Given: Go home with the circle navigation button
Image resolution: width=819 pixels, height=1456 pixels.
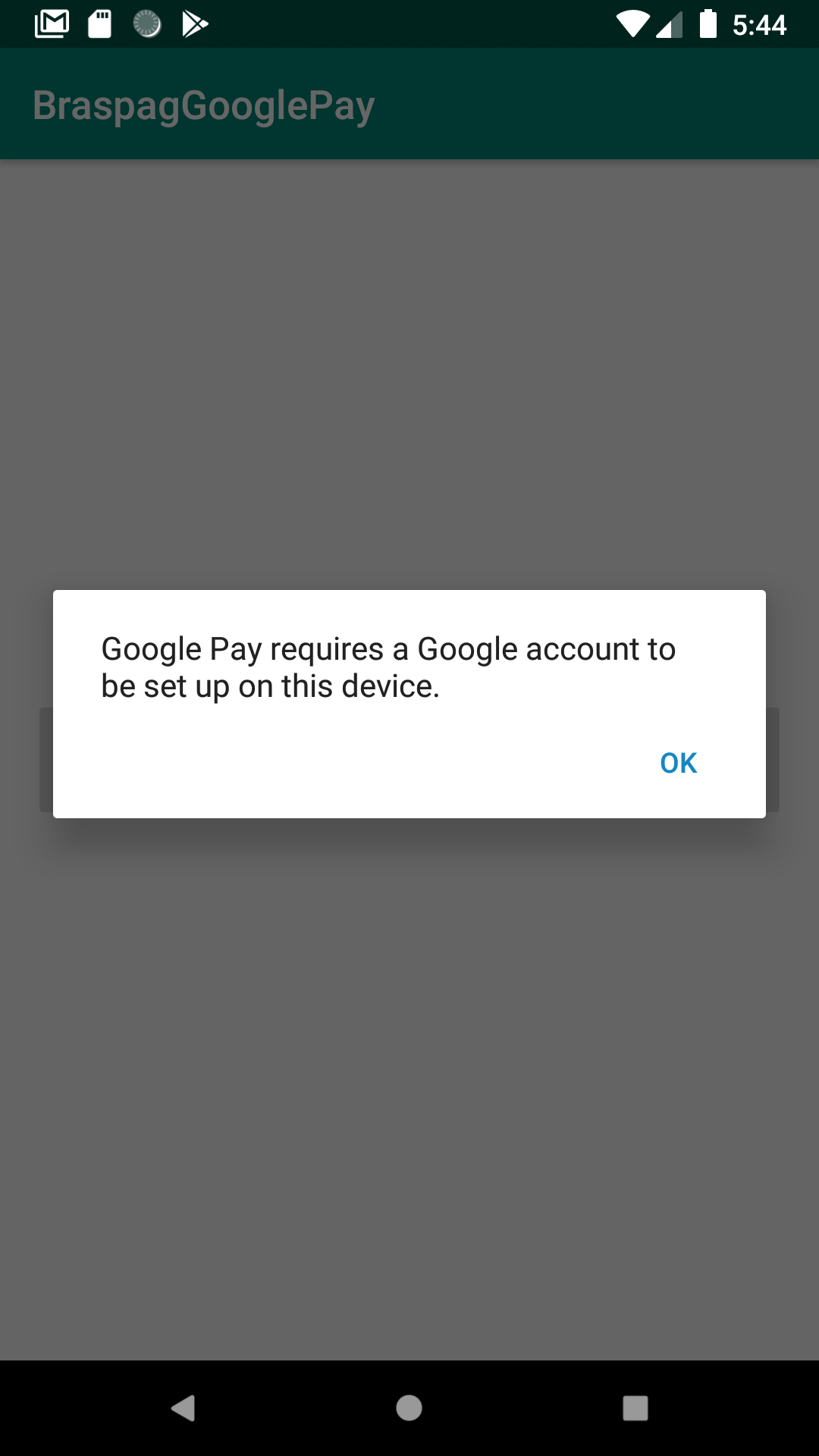Looking at the screenshot, I should pyautogui.click(x=409, y=1408).
